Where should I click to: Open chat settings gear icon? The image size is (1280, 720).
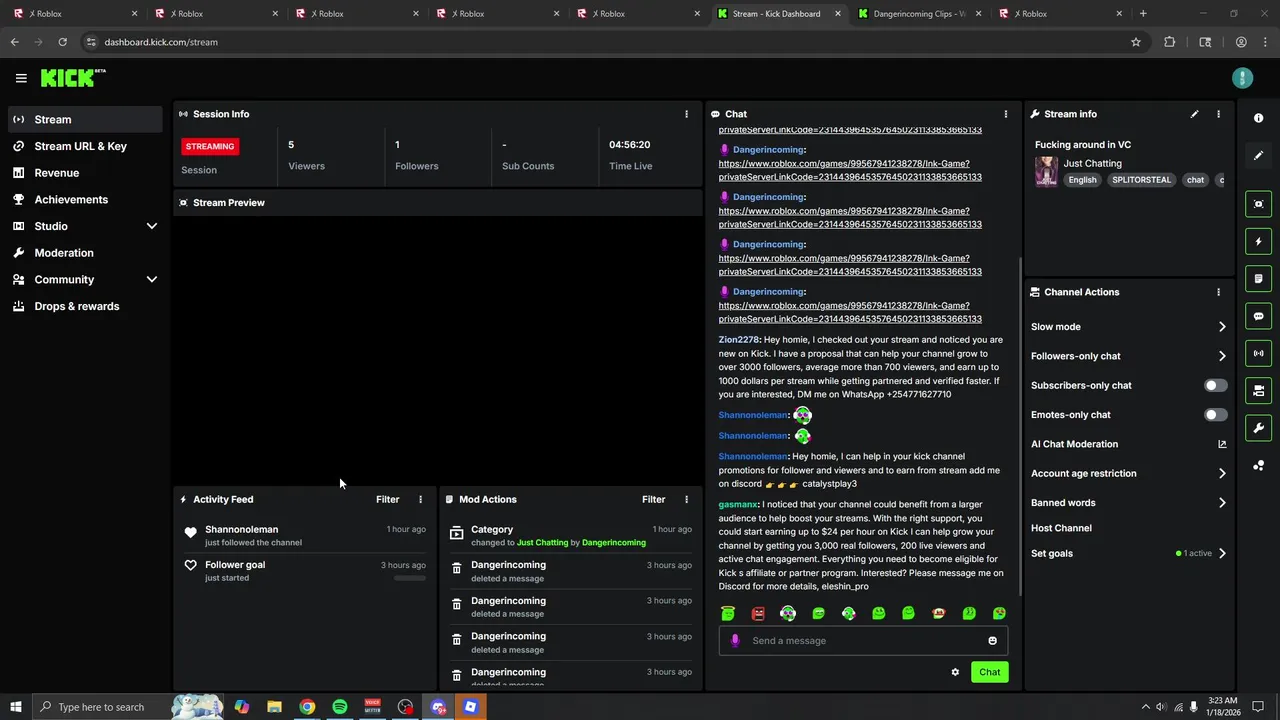pos(955,672)
